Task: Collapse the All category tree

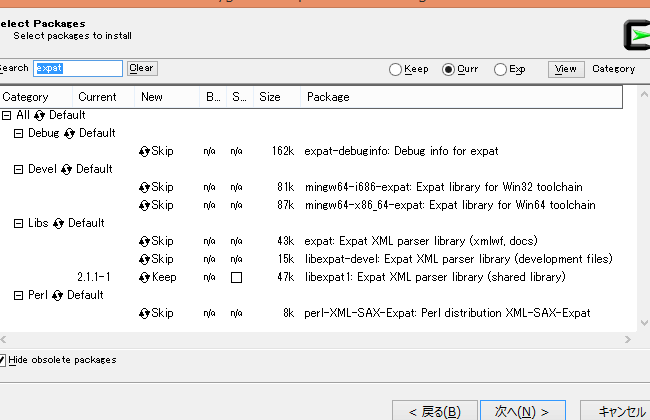Action: (x=7, y=115)
